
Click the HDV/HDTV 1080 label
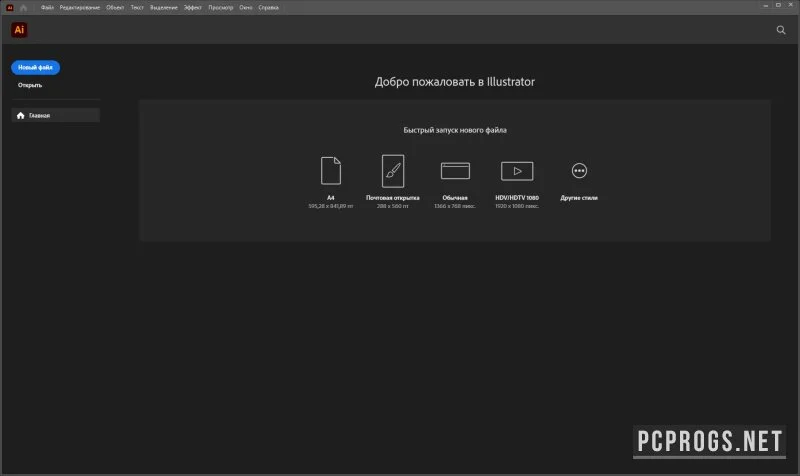[x=517, y=198]
